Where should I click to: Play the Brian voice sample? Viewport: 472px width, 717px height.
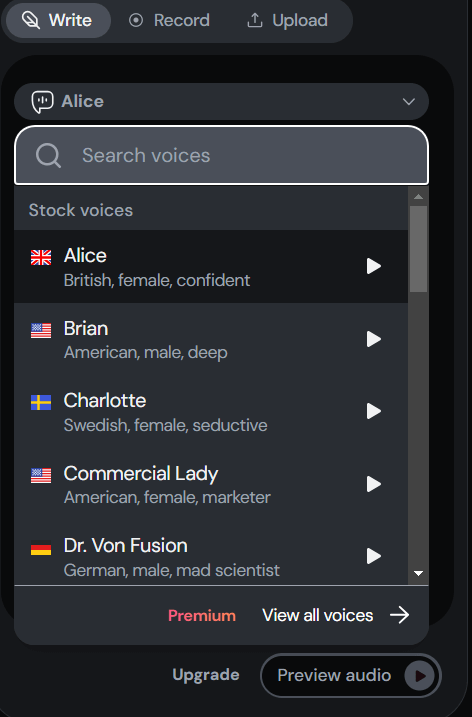coord(374,339)
